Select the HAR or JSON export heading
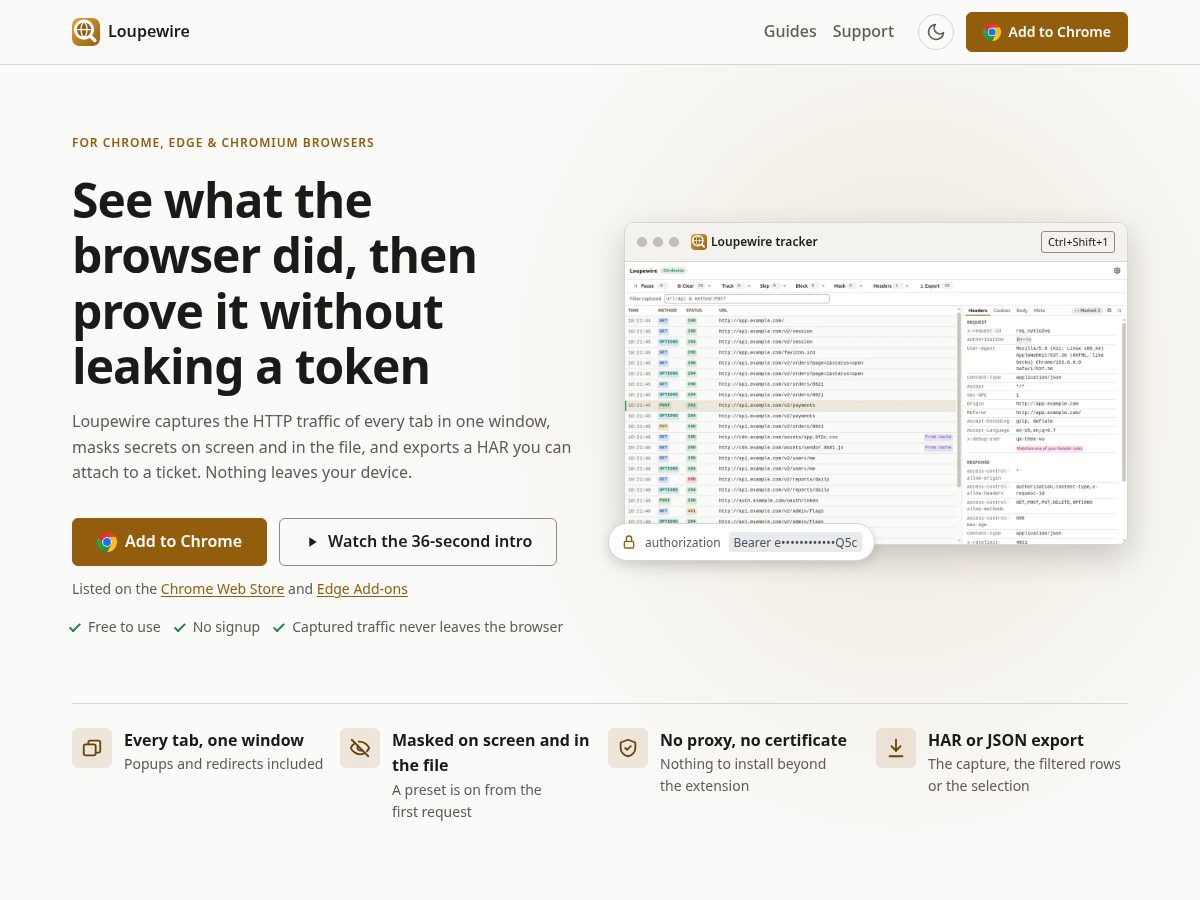Viewport: 1200px width, 900px height. 1006,740
